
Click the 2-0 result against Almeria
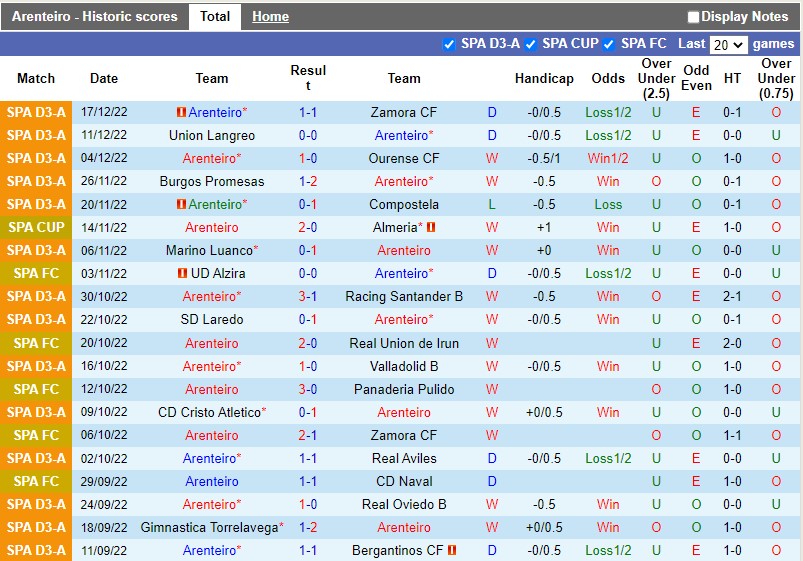(308, 227)
